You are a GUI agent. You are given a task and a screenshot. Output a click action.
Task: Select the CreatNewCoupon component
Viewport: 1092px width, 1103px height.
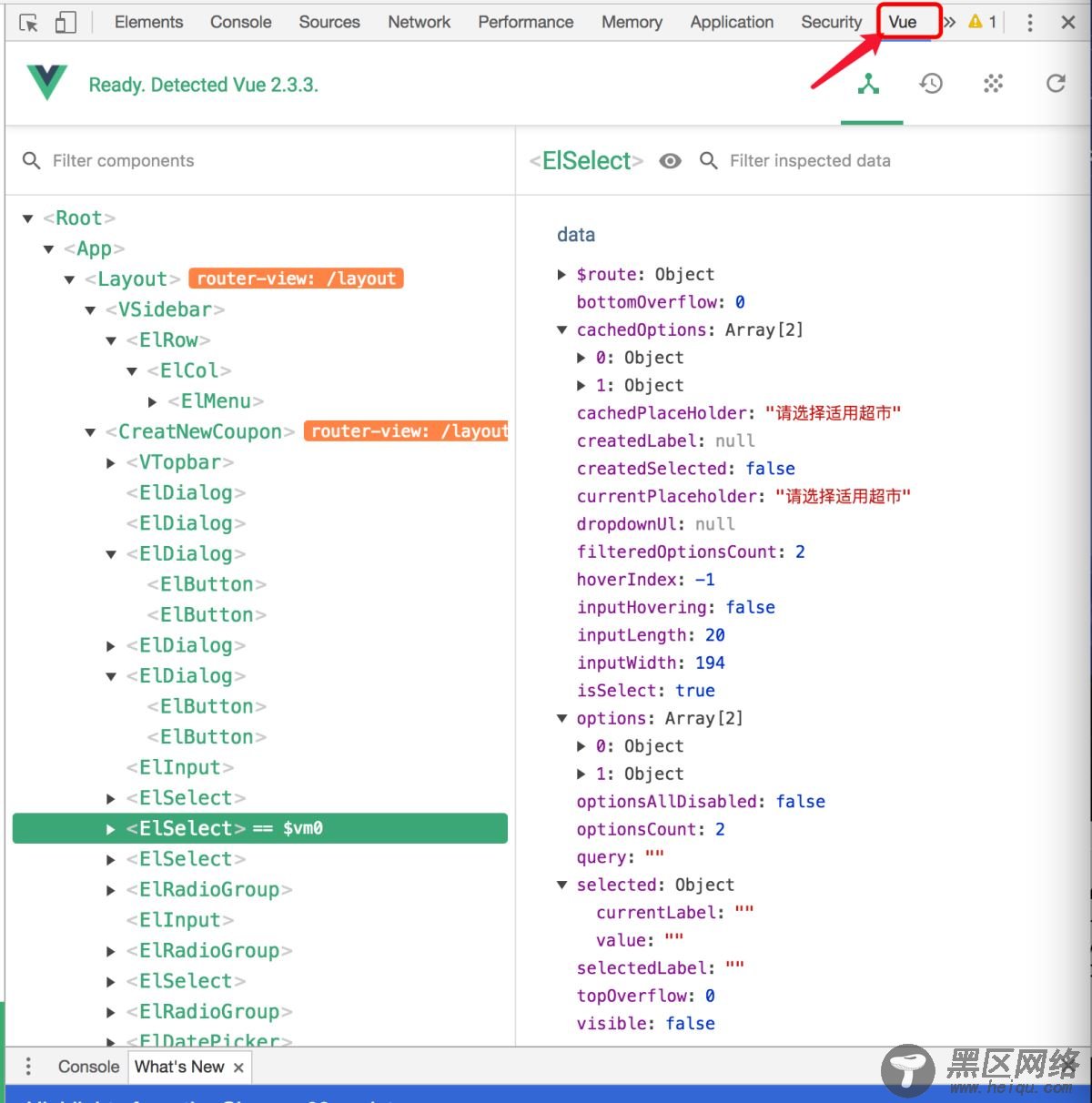(200, 431)
